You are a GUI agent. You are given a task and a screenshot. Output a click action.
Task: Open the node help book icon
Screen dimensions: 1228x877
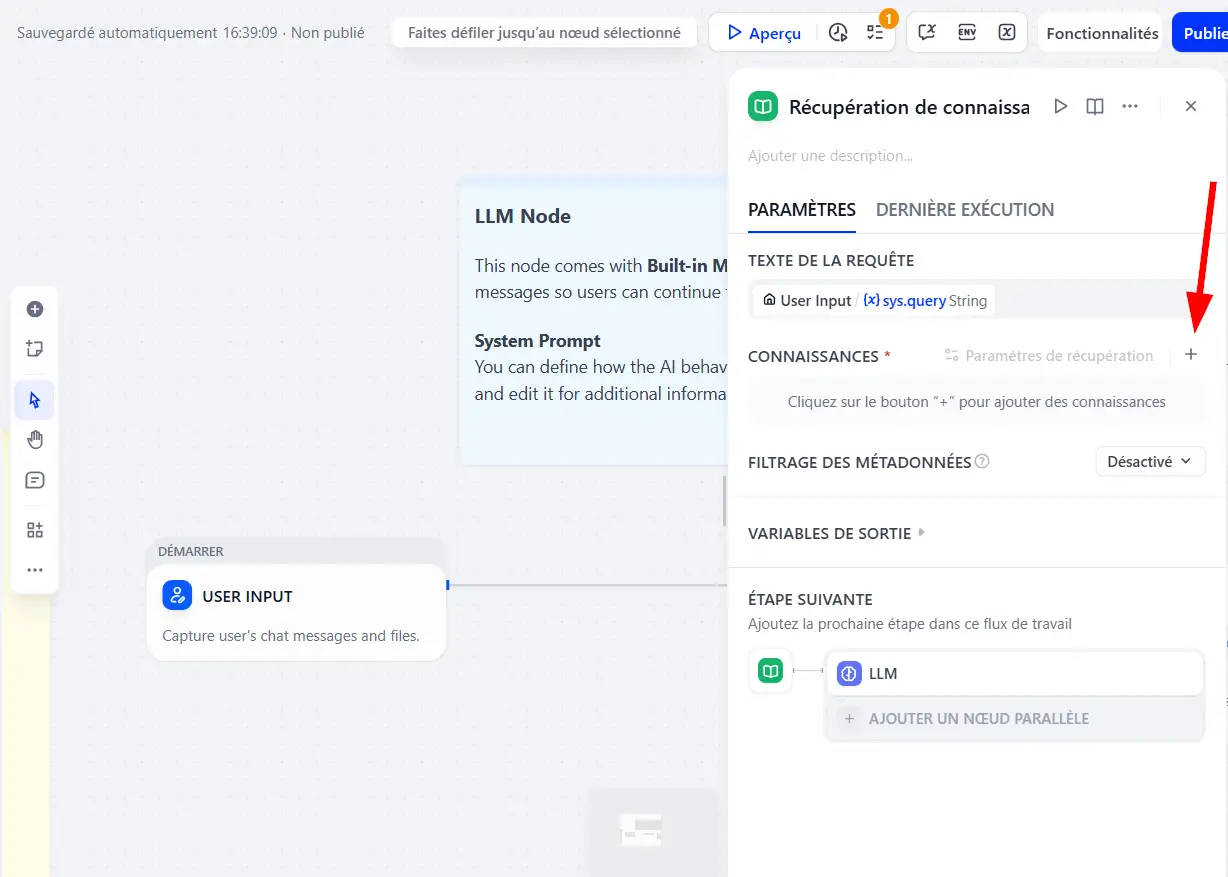tap(1095, 106)
